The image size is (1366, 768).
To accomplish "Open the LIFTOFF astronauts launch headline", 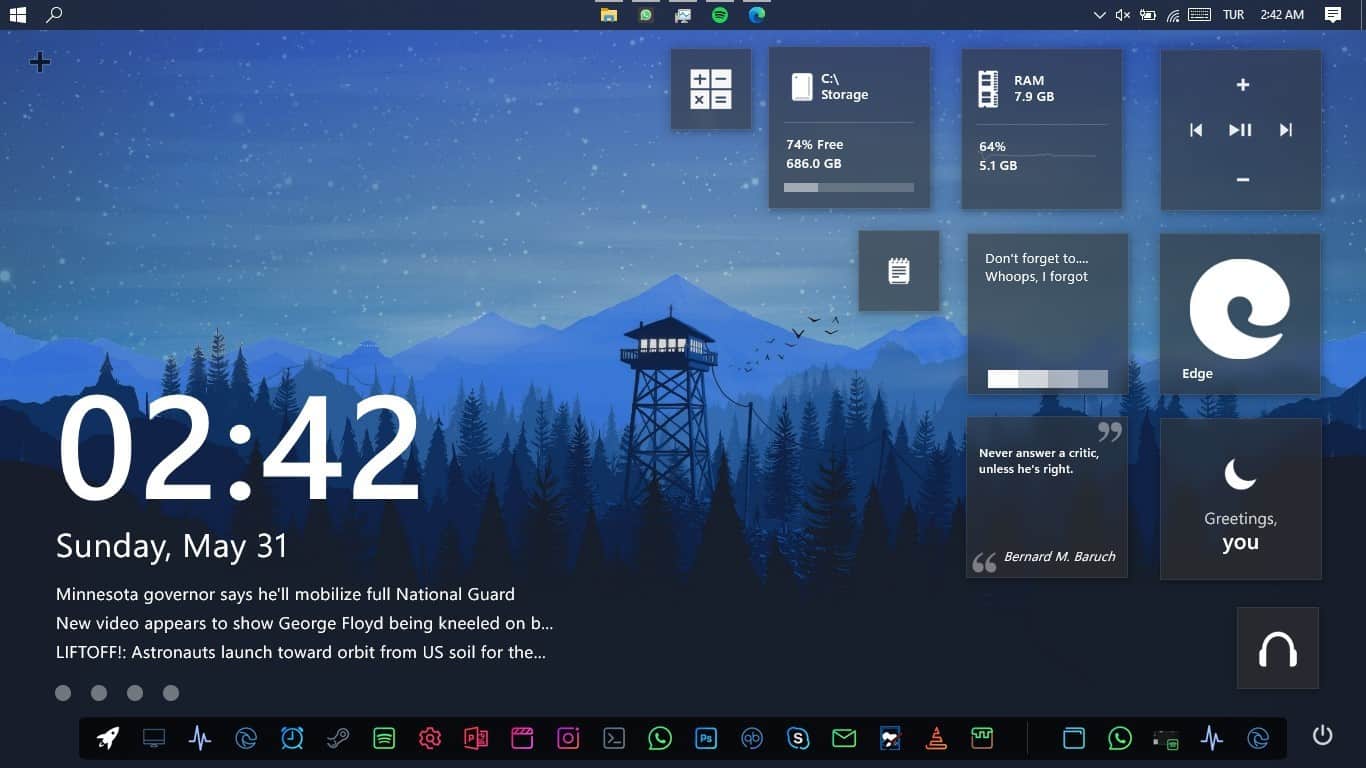I will coord(301,652).
